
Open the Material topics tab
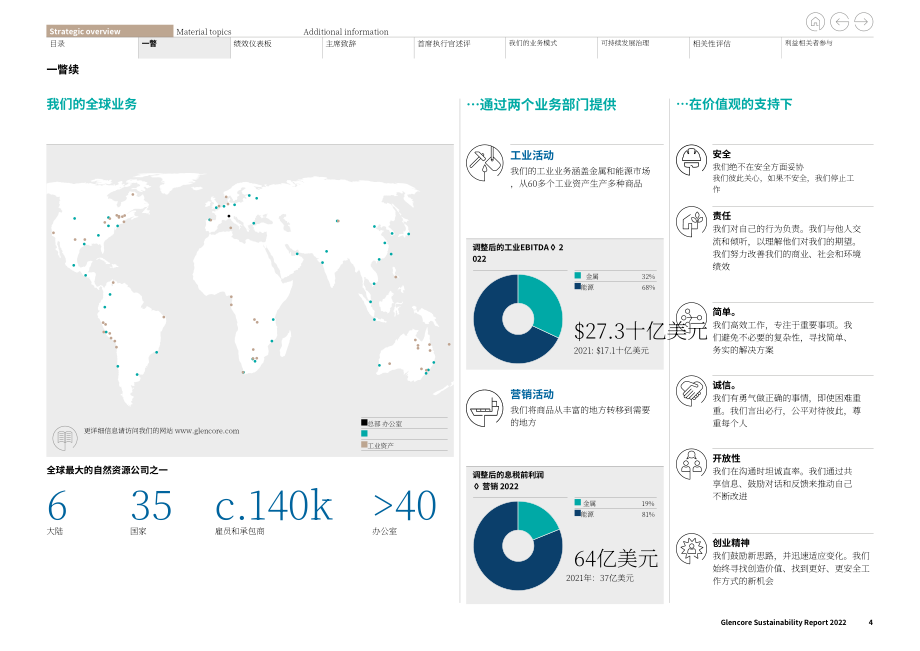pos(204,32)
